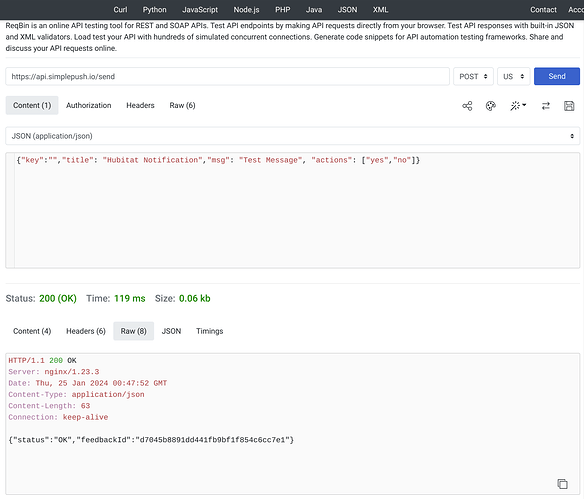
Task: Open the response JSON tab
Action: click(x=171, y=331)
